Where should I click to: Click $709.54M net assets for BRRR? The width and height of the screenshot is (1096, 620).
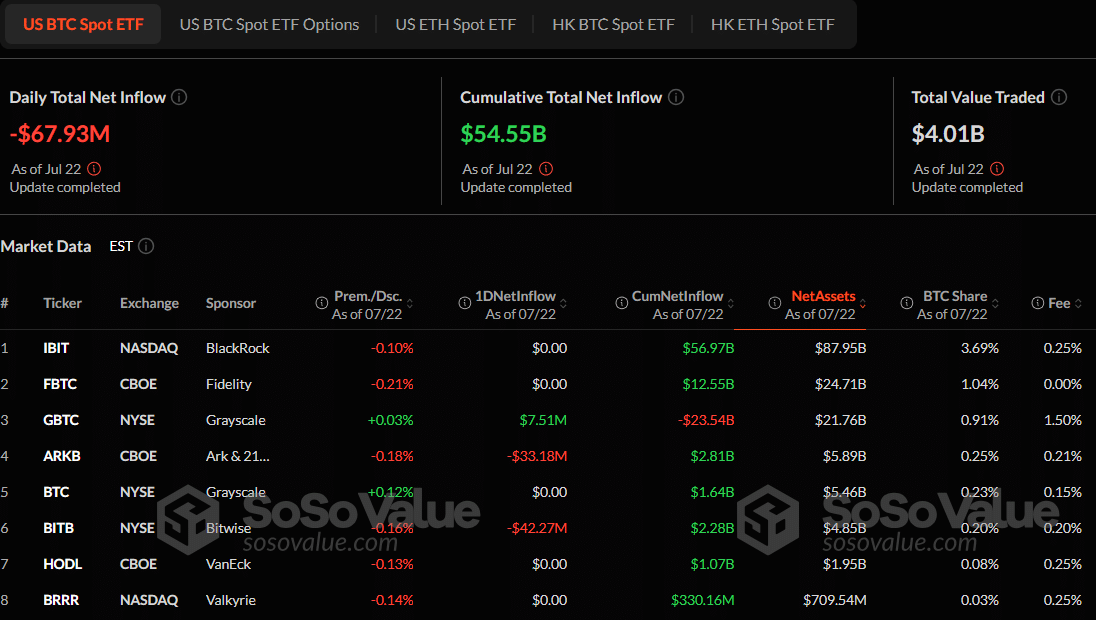coord(835,600)
